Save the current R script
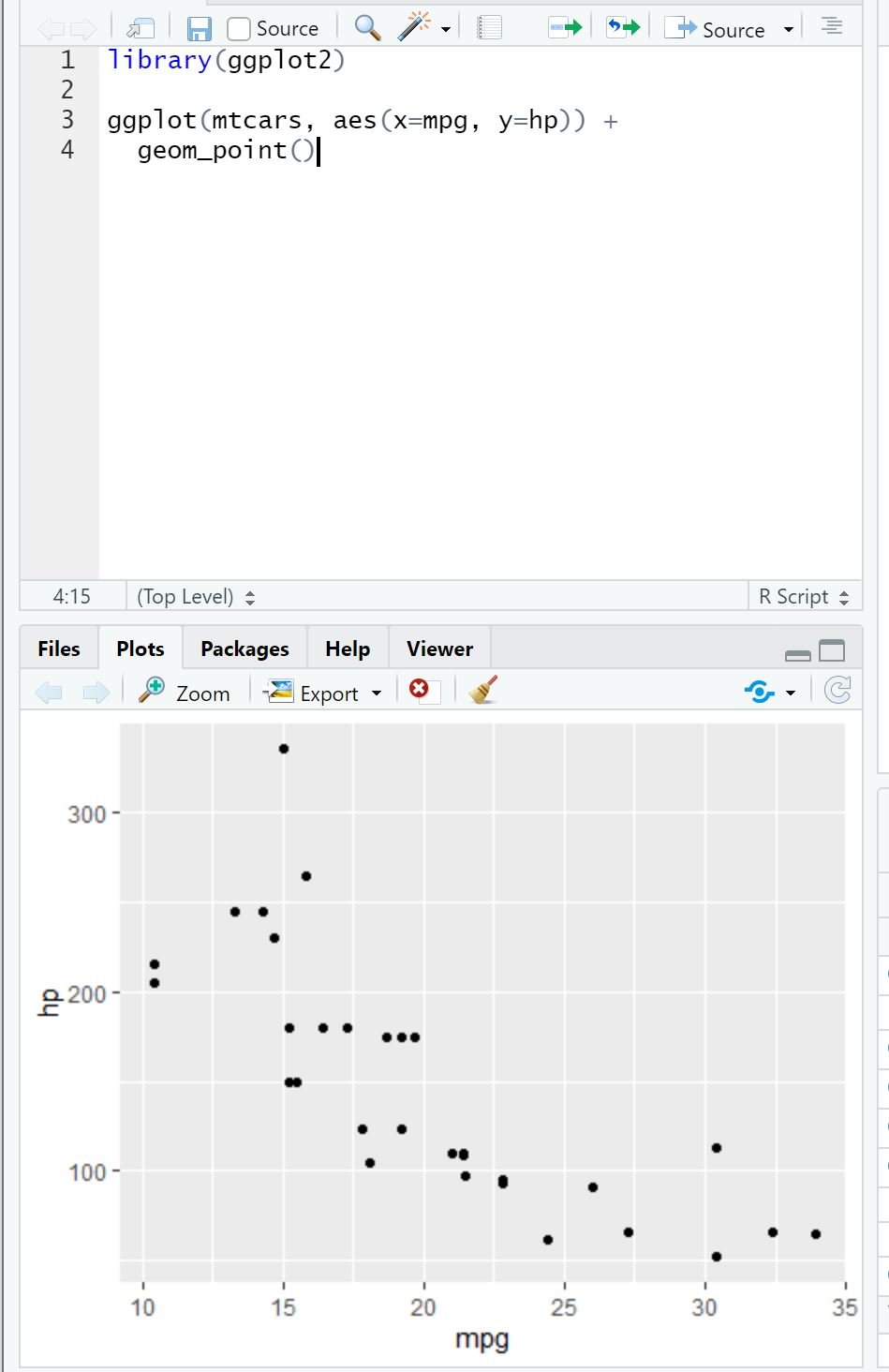The height and width of the screenshot is (1372, 889). tap(199, 29)
